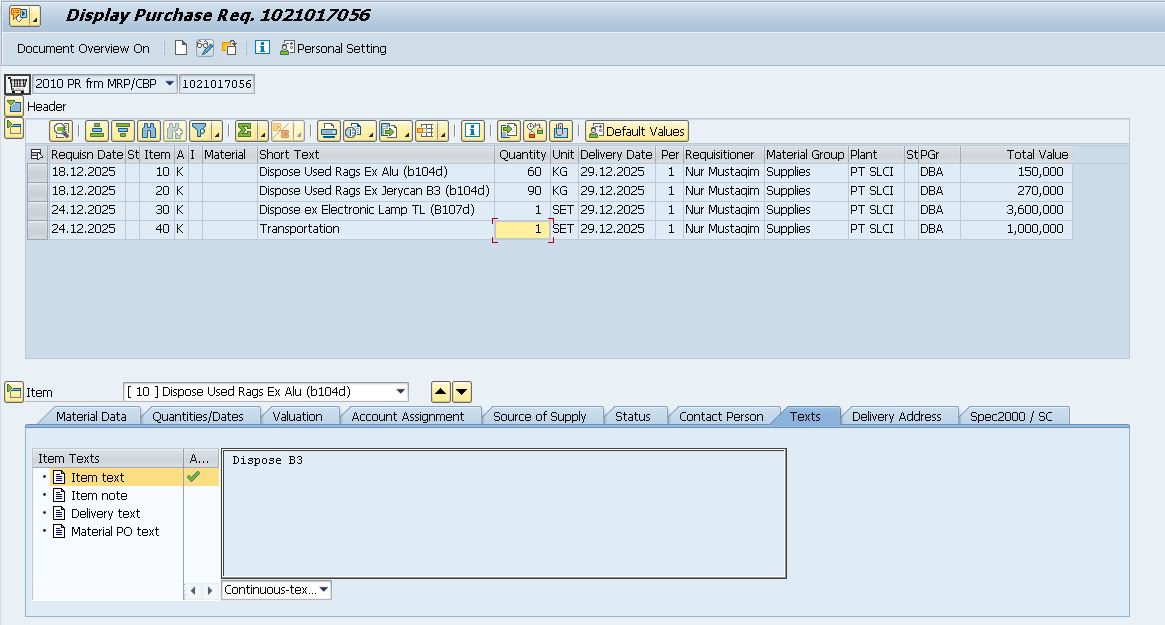Open the Delivery Address tab
Viewport: 1165px width, 625px height.
coord(896,416)
